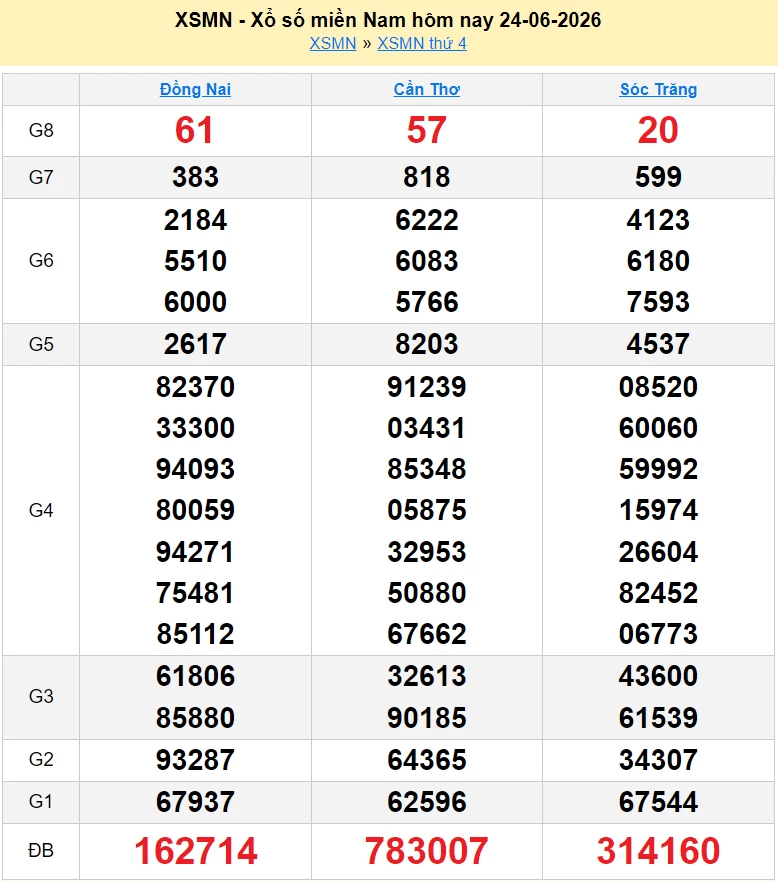Click G3 number 43600
This screenshot has height=882, width=778.
(658, 676)
